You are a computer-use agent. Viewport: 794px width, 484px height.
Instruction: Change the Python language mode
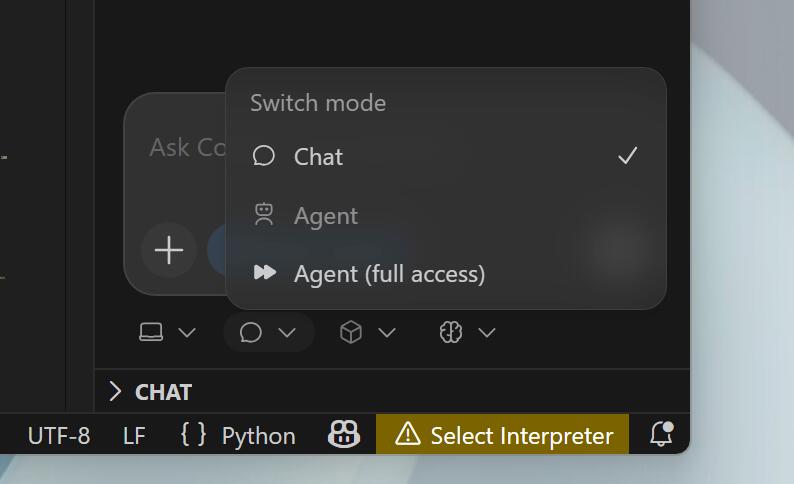coord(258,436)
